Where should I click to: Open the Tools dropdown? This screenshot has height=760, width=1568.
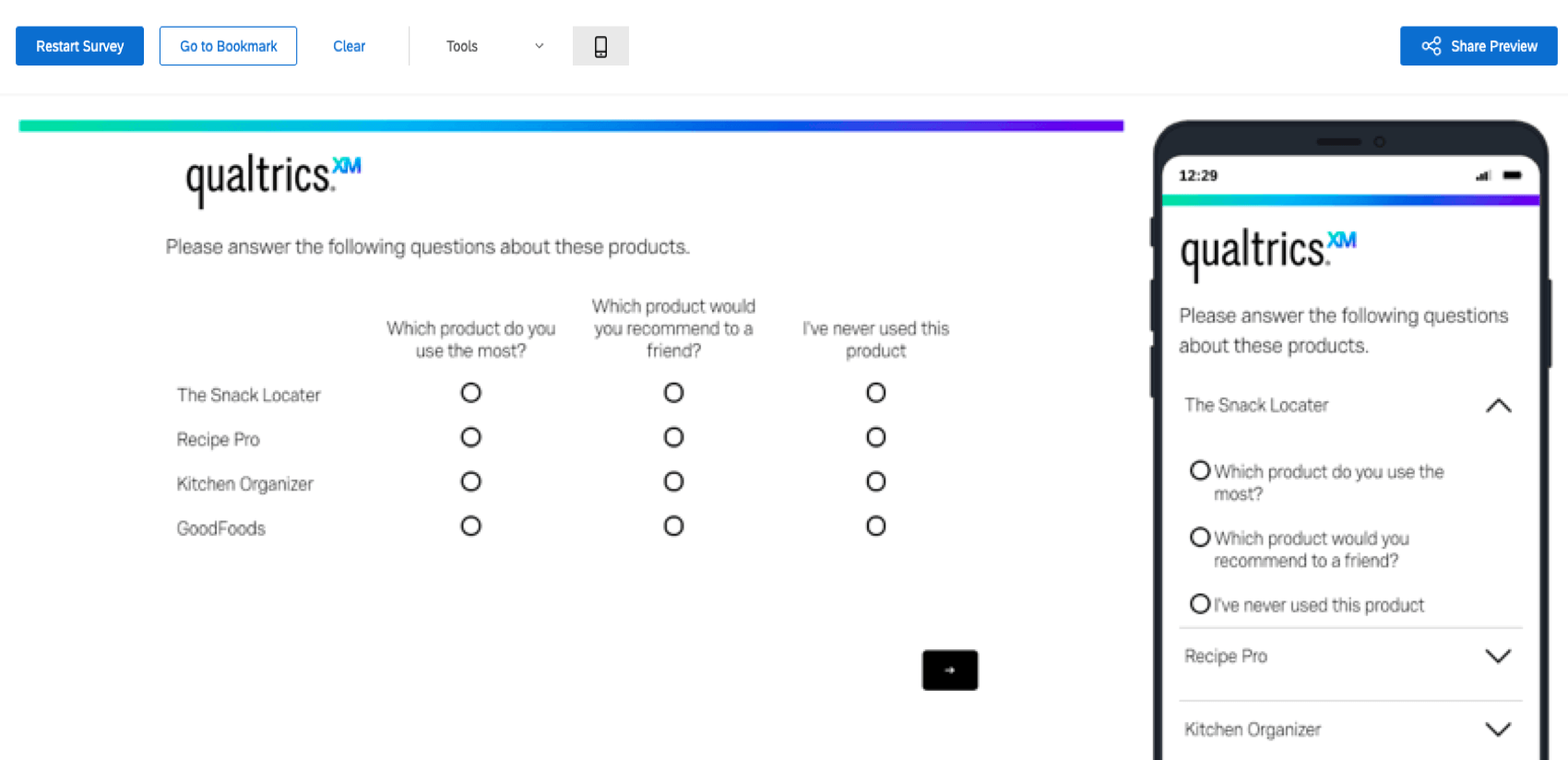point(487,45)
